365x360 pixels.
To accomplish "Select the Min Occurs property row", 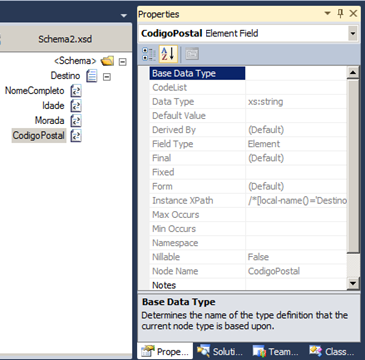I will [x=248, y=229].
